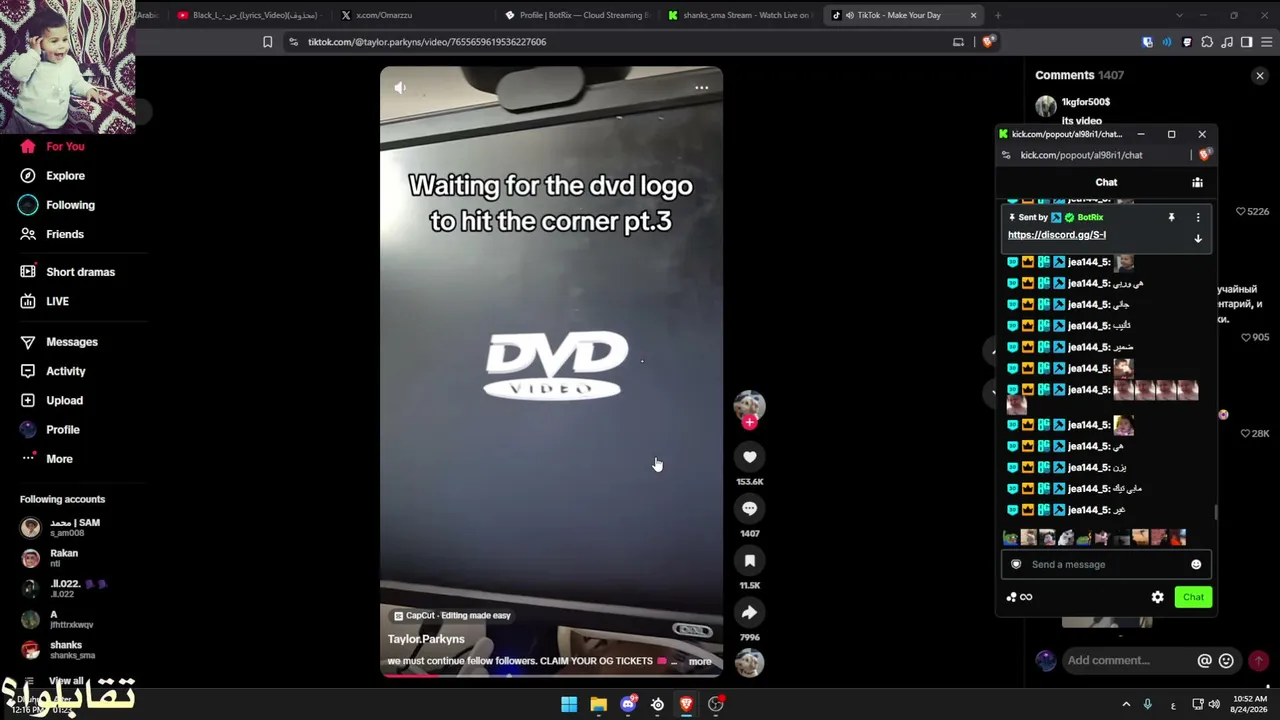Toggle the browser sidebar panel
This screenshot has width=1280, height=720.
(1246, 42)
